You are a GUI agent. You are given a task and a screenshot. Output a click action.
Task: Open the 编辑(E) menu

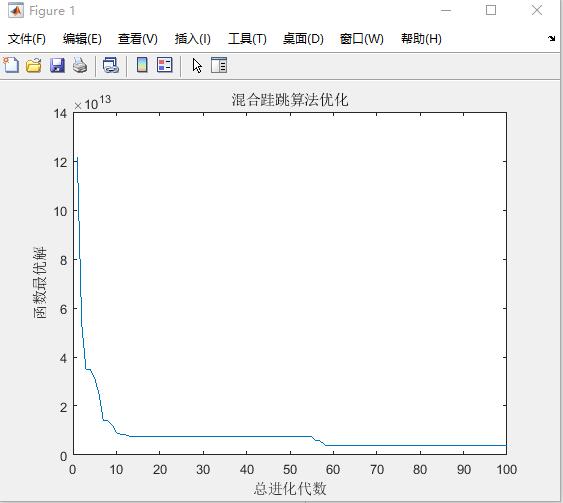tap(82, 39)
